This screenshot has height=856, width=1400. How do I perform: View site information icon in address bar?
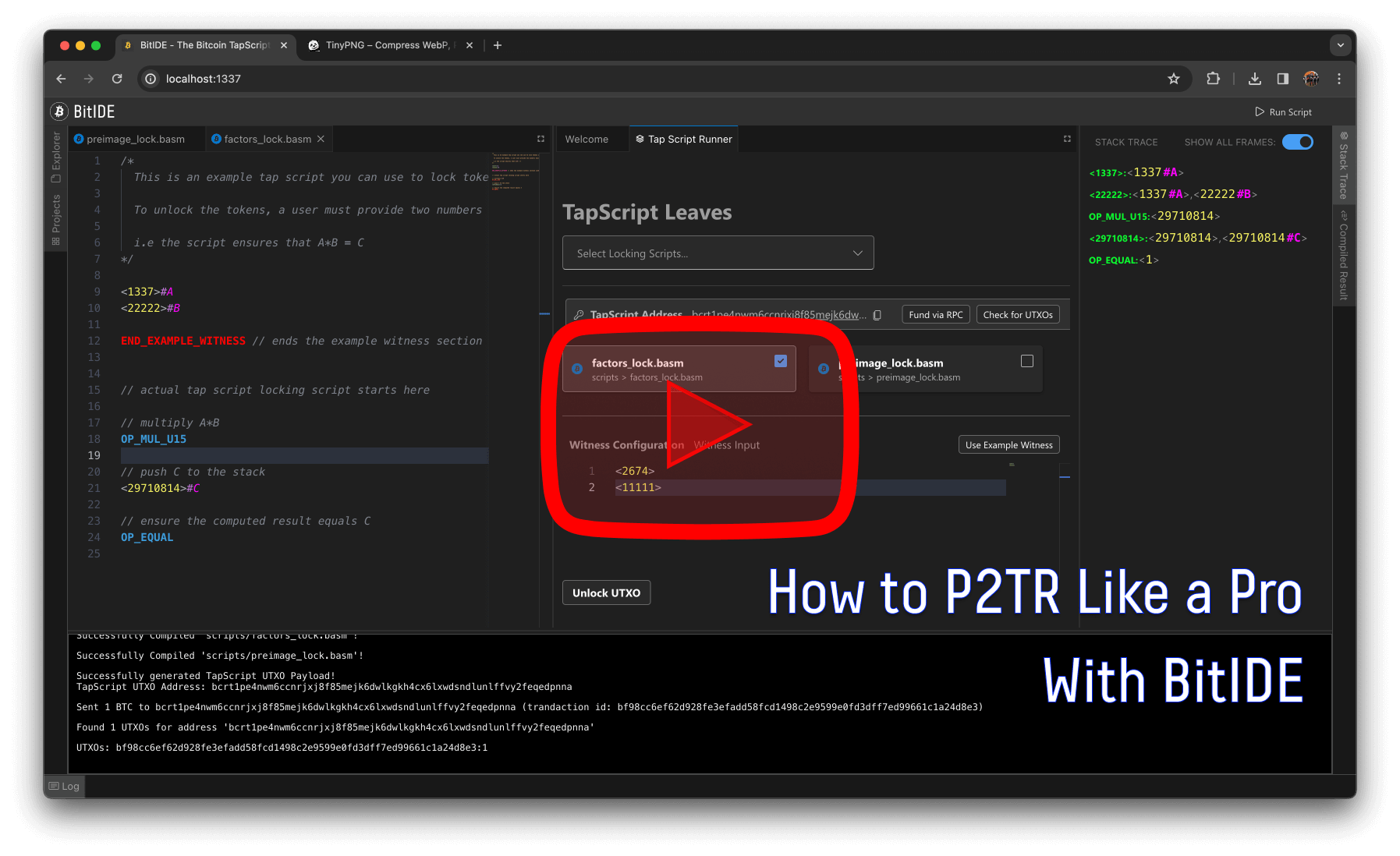(x=151, y=79)
